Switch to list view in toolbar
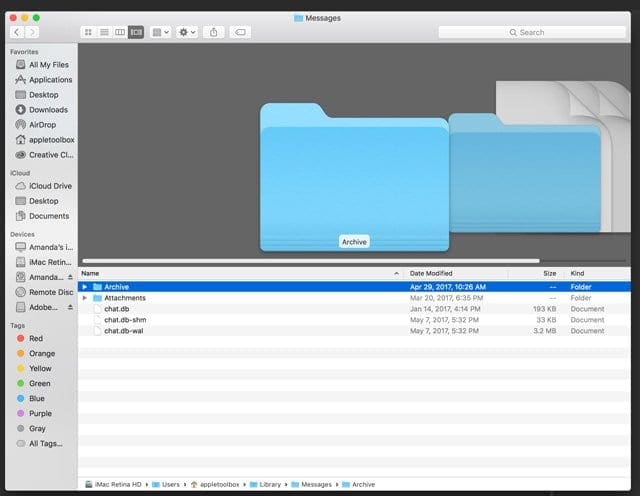 [x=104, y=32]
